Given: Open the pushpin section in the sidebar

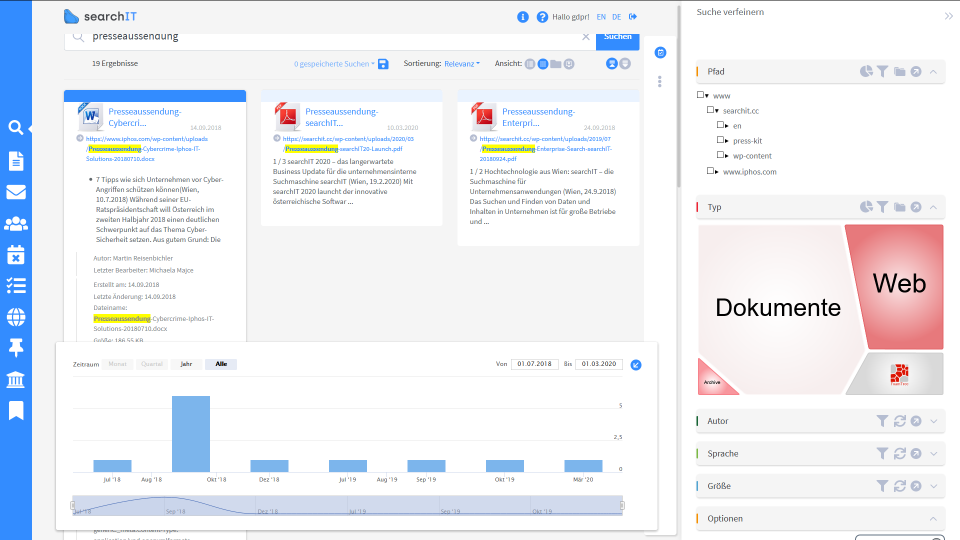Looking at the screenshot, I should pos(16,348).
